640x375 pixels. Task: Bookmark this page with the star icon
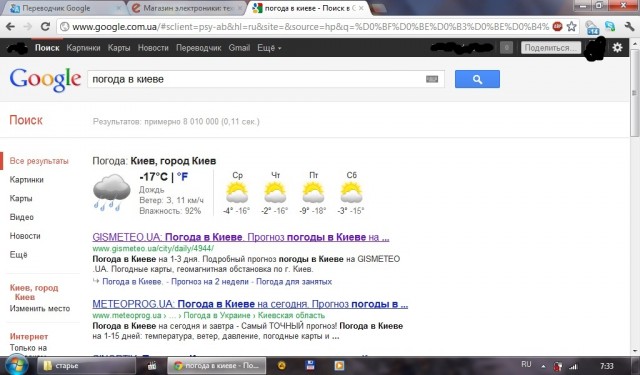coord(571,27)
